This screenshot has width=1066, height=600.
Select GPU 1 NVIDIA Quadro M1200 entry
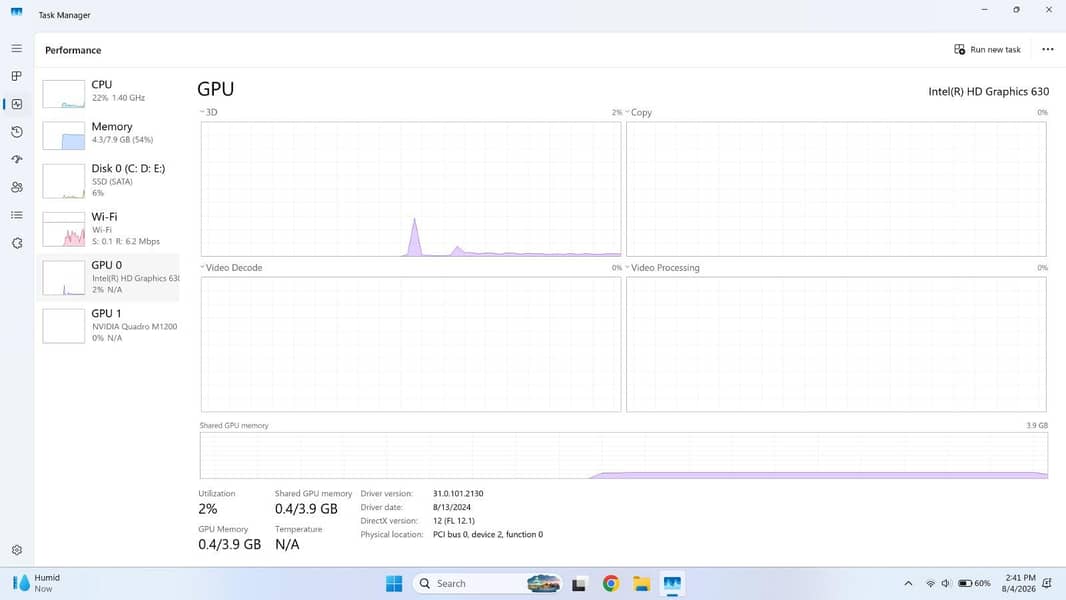[108, 325]
